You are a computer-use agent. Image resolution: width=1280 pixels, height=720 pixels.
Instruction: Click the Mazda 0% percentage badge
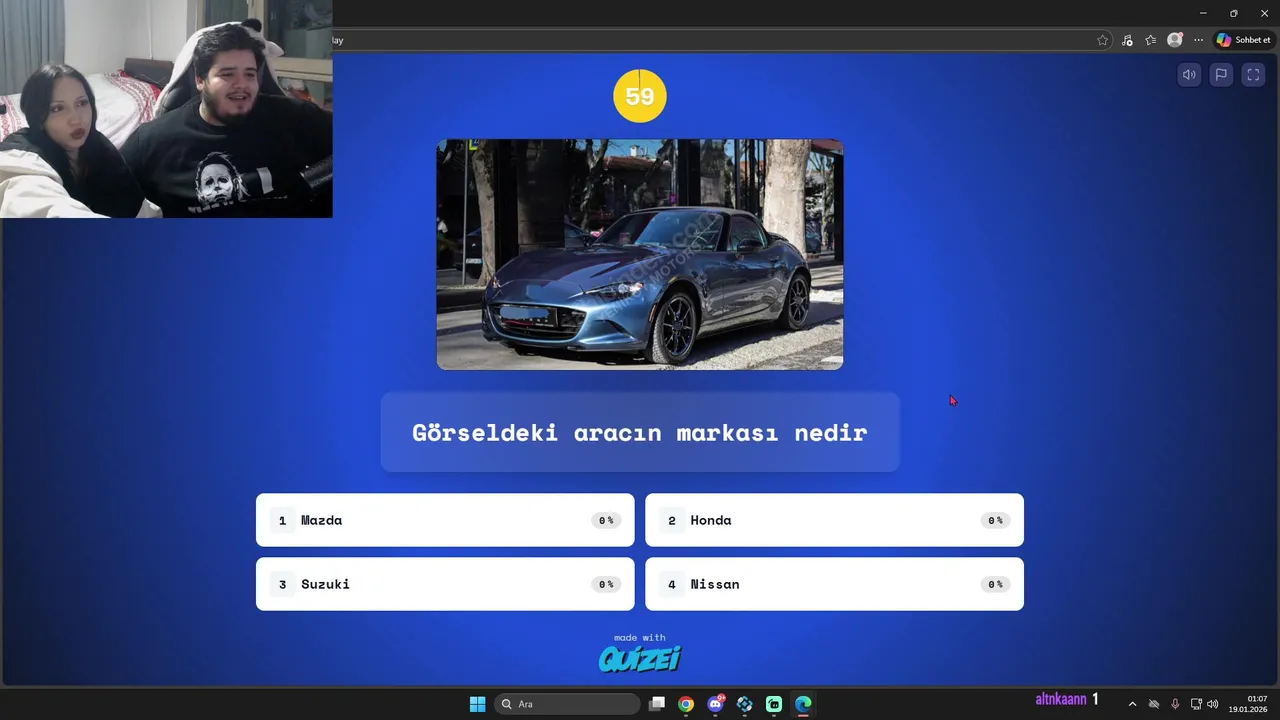[606, 520]
